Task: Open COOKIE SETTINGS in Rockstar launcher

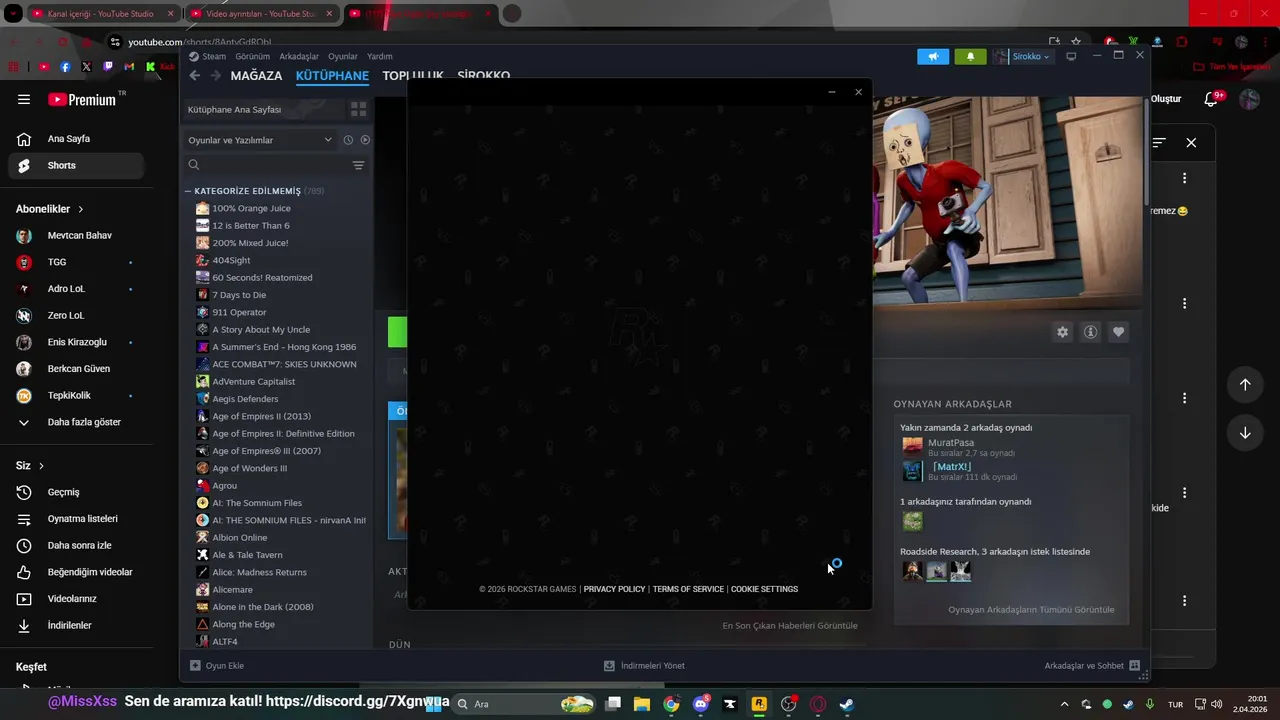Action: point(764,589)
